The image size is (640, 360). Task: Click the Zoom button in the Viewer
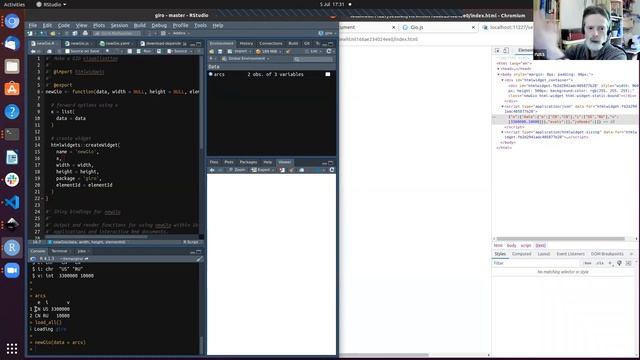click(237, 170)
